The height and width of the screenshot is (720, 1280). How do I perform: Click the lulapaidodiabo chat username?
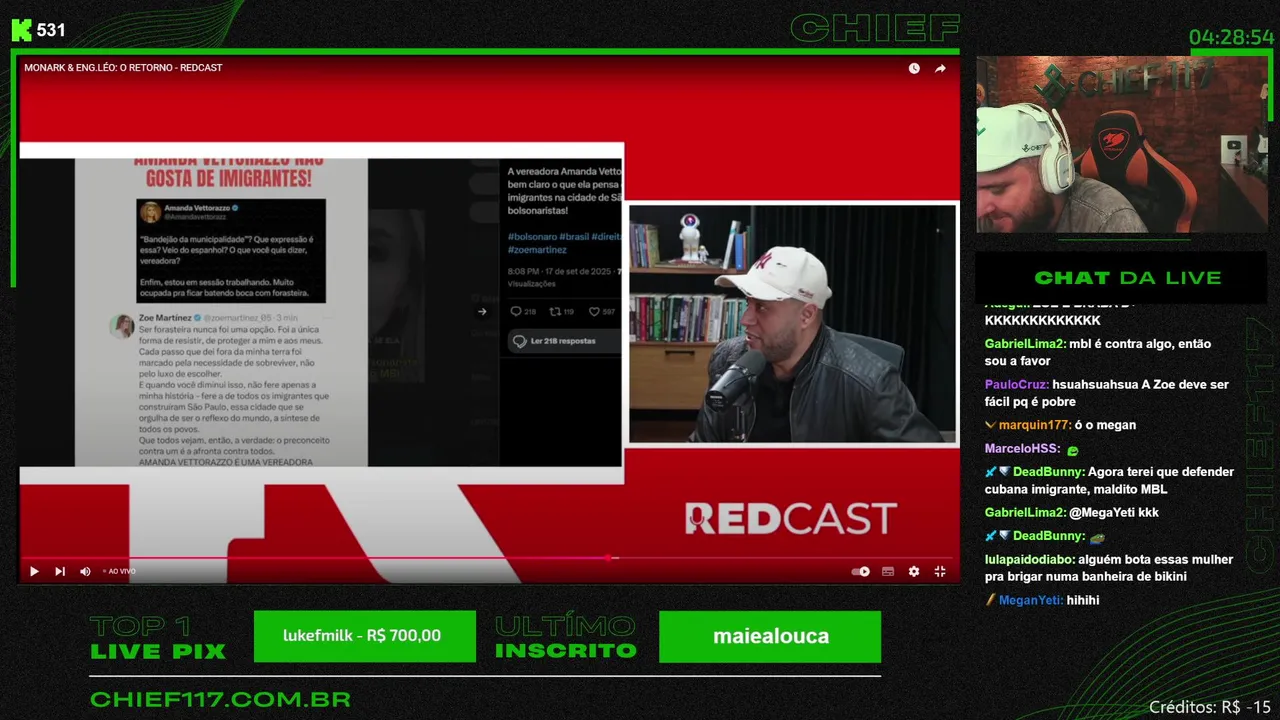(x=1030, y=560)
